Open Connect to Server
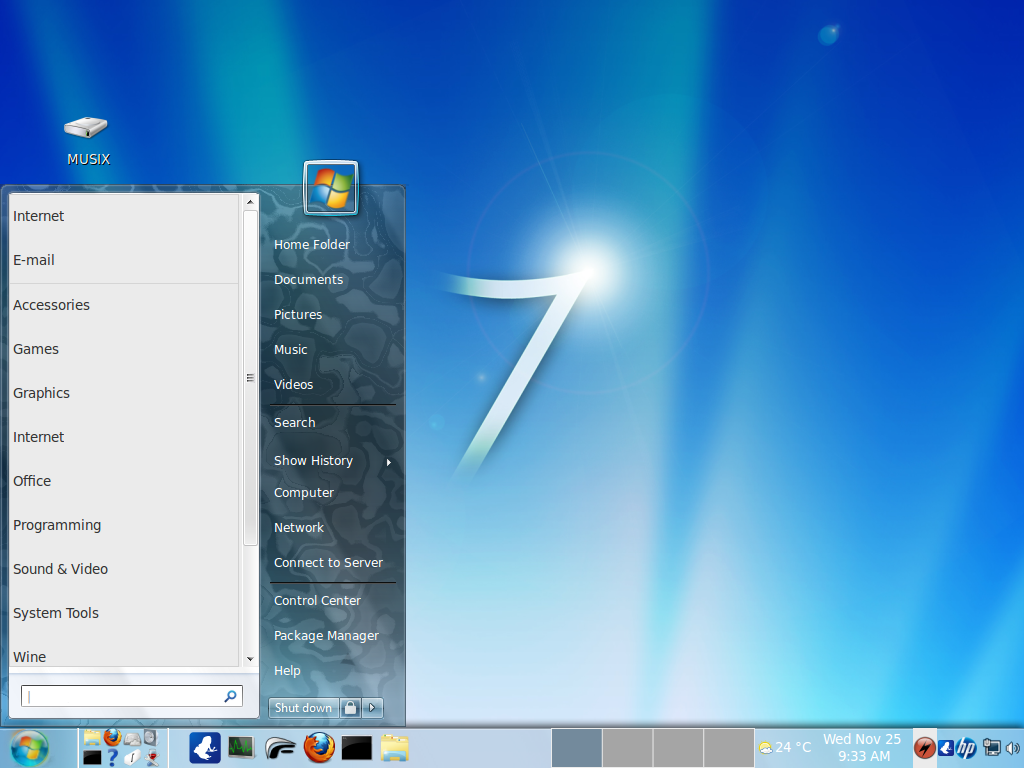 tap(332, 562)
